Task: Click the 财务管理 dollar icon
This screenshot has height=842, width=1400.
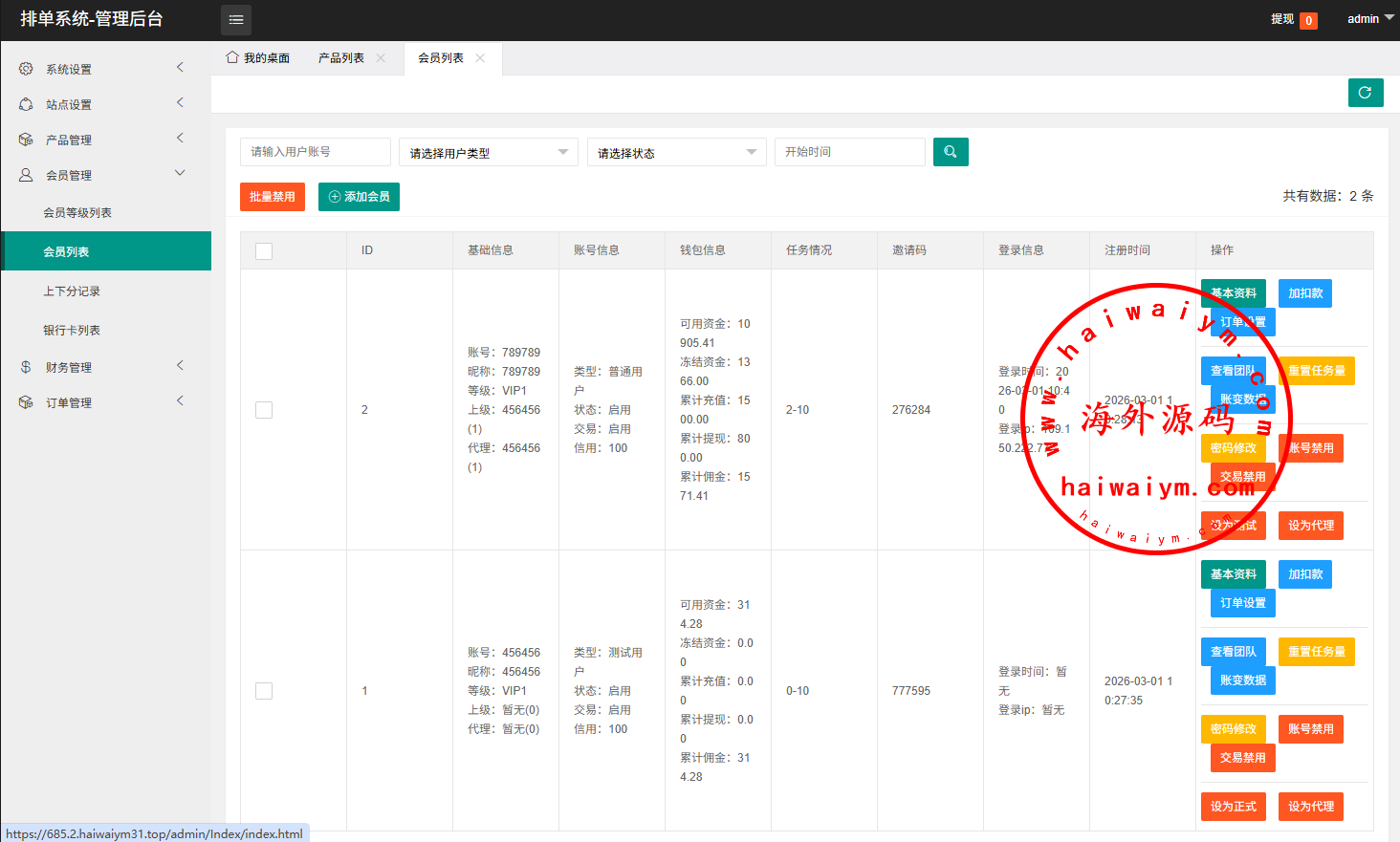Action: 26,367
